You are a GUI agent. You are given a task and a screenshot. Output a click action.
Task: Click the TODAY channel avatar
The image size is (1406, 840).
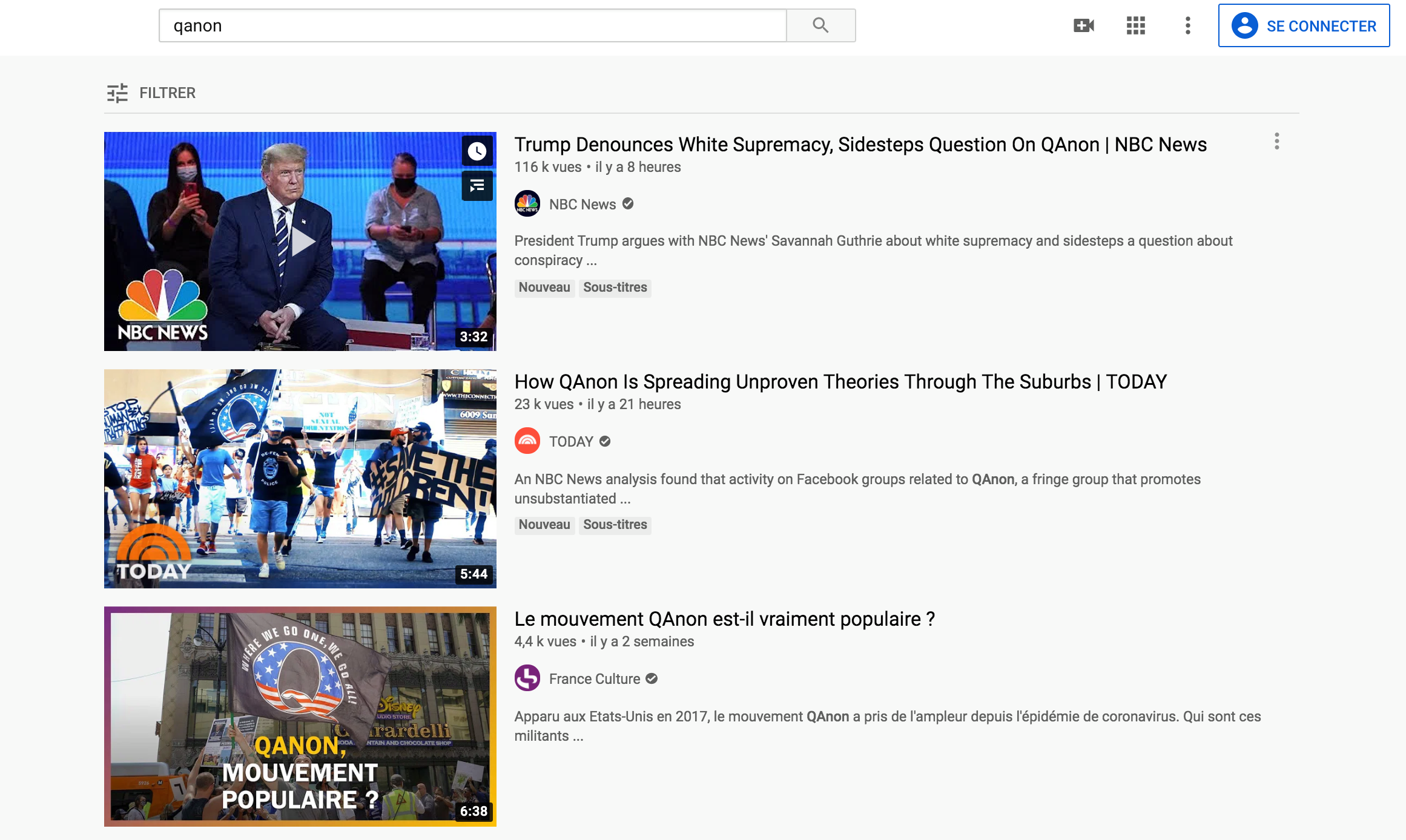click(527, 441)
